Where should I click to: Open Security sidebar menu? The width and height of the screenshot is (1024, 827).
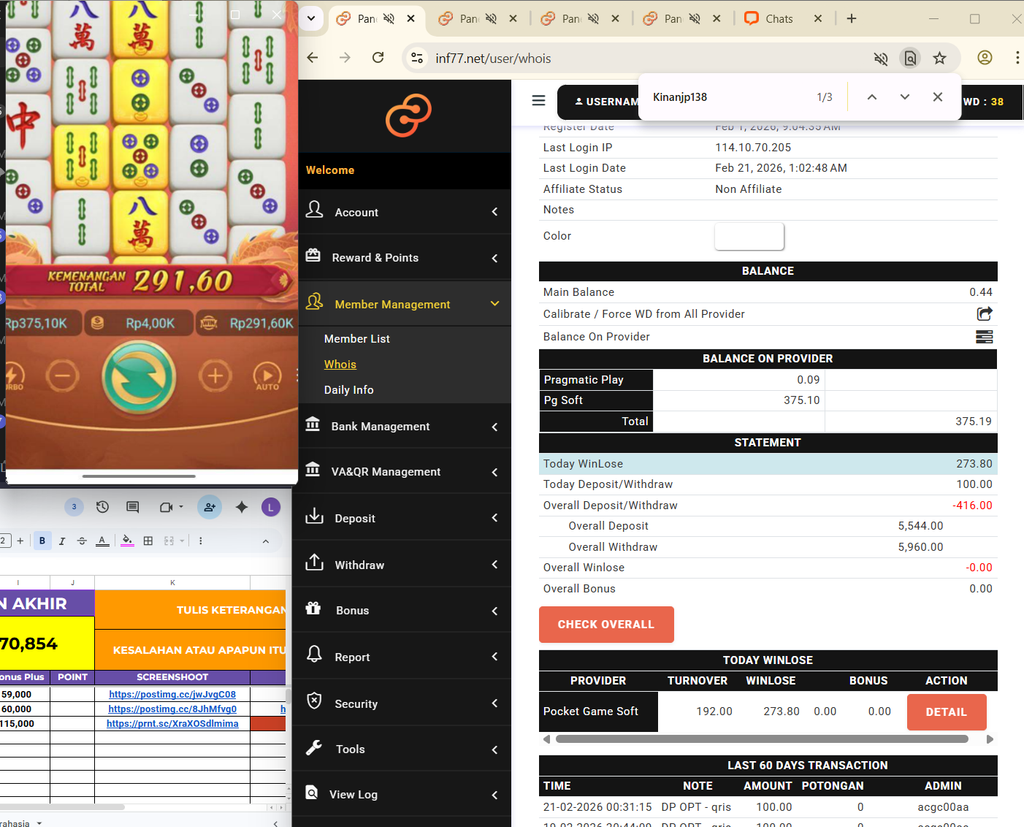coord(404,704)
